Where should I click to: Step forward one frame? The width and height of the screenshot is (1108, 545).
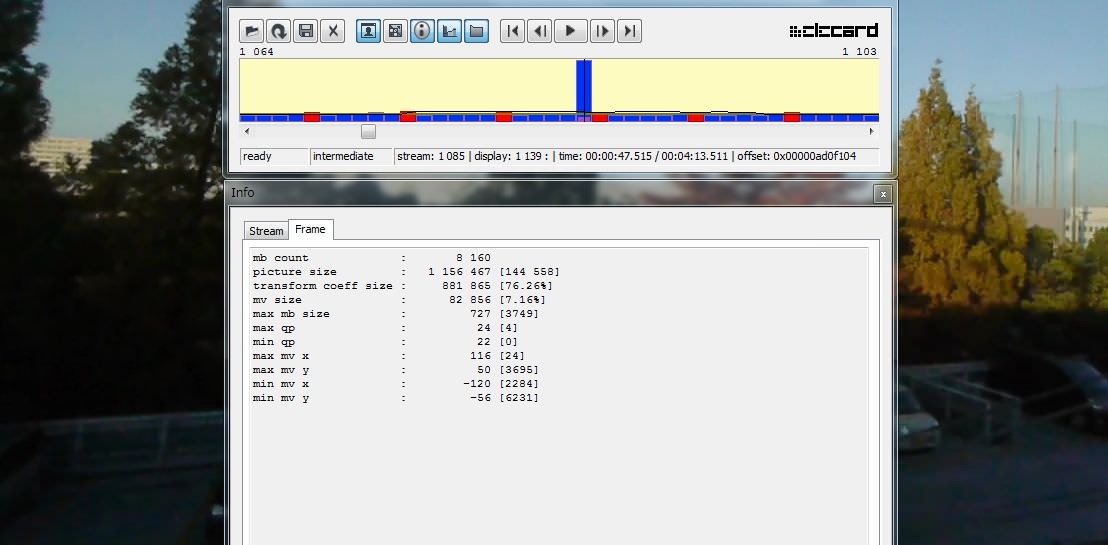tap(602, 31)
